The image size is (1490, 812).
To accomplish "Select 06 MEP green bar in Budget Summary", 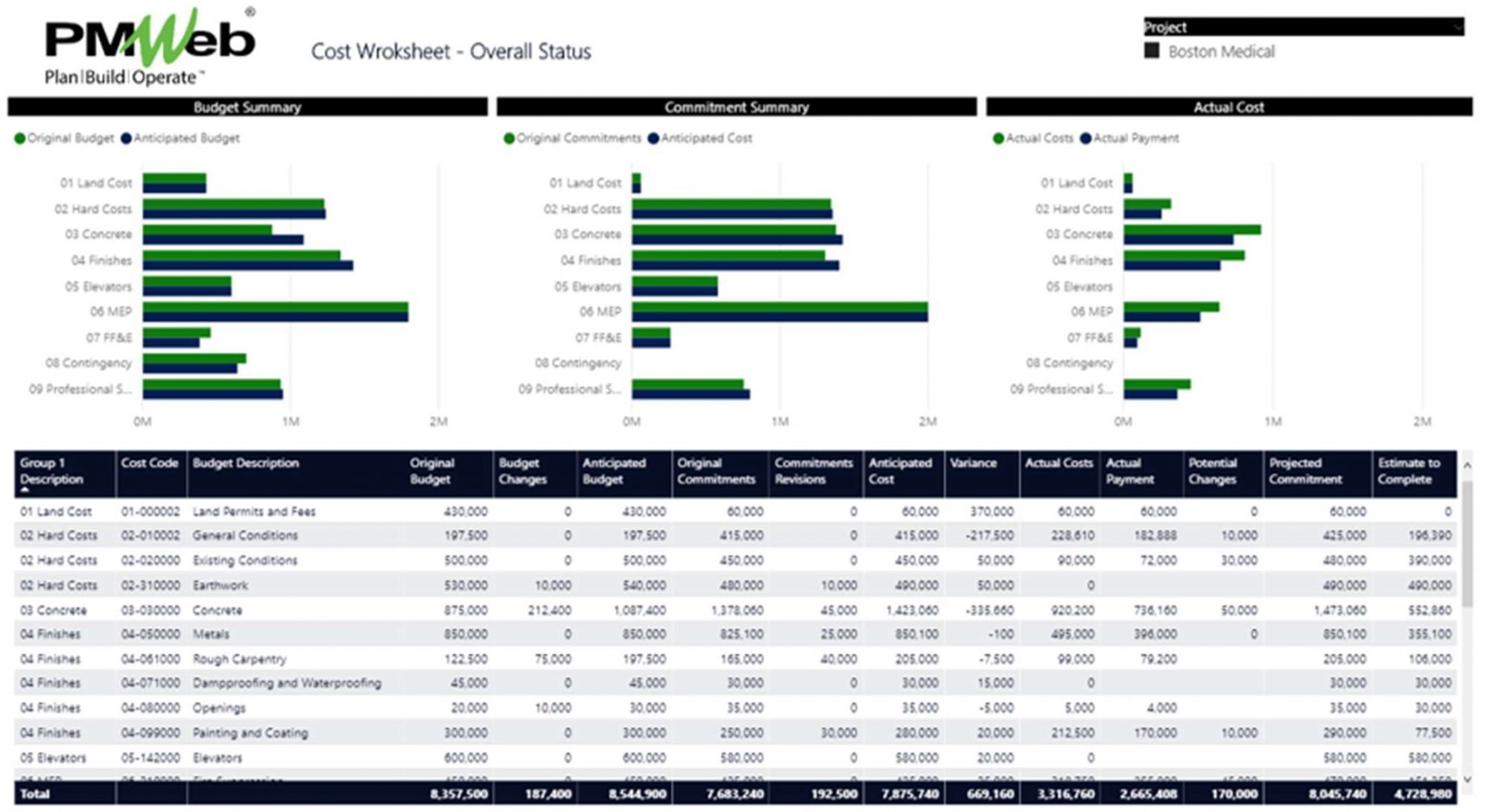I will 275,307.
